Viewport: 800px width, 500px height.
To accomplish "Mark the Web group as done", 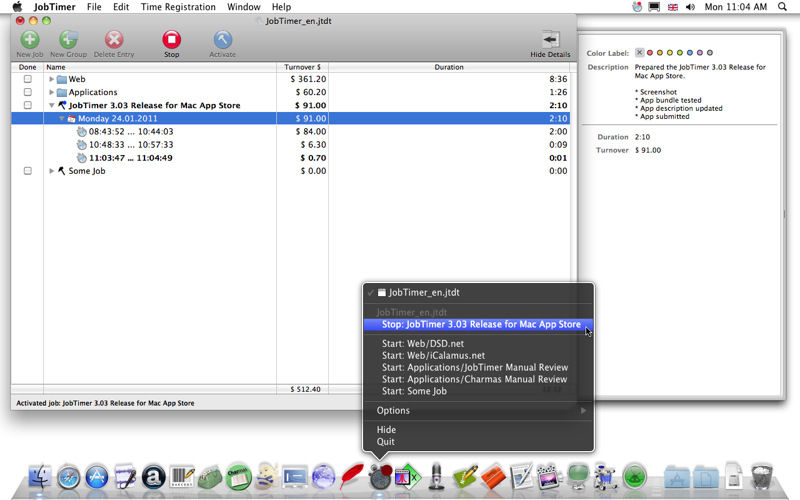I will 28,79.
